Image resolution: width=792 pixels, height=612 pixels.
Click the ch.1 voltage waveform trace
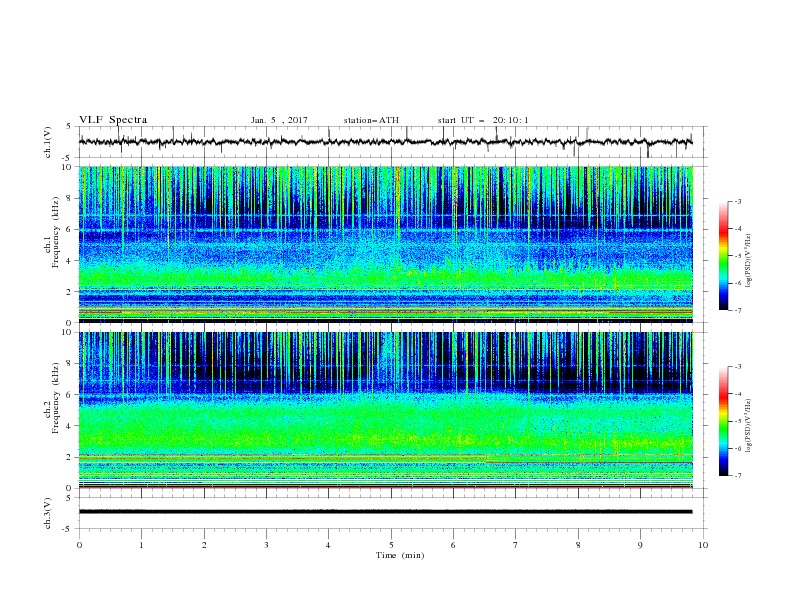385,142
